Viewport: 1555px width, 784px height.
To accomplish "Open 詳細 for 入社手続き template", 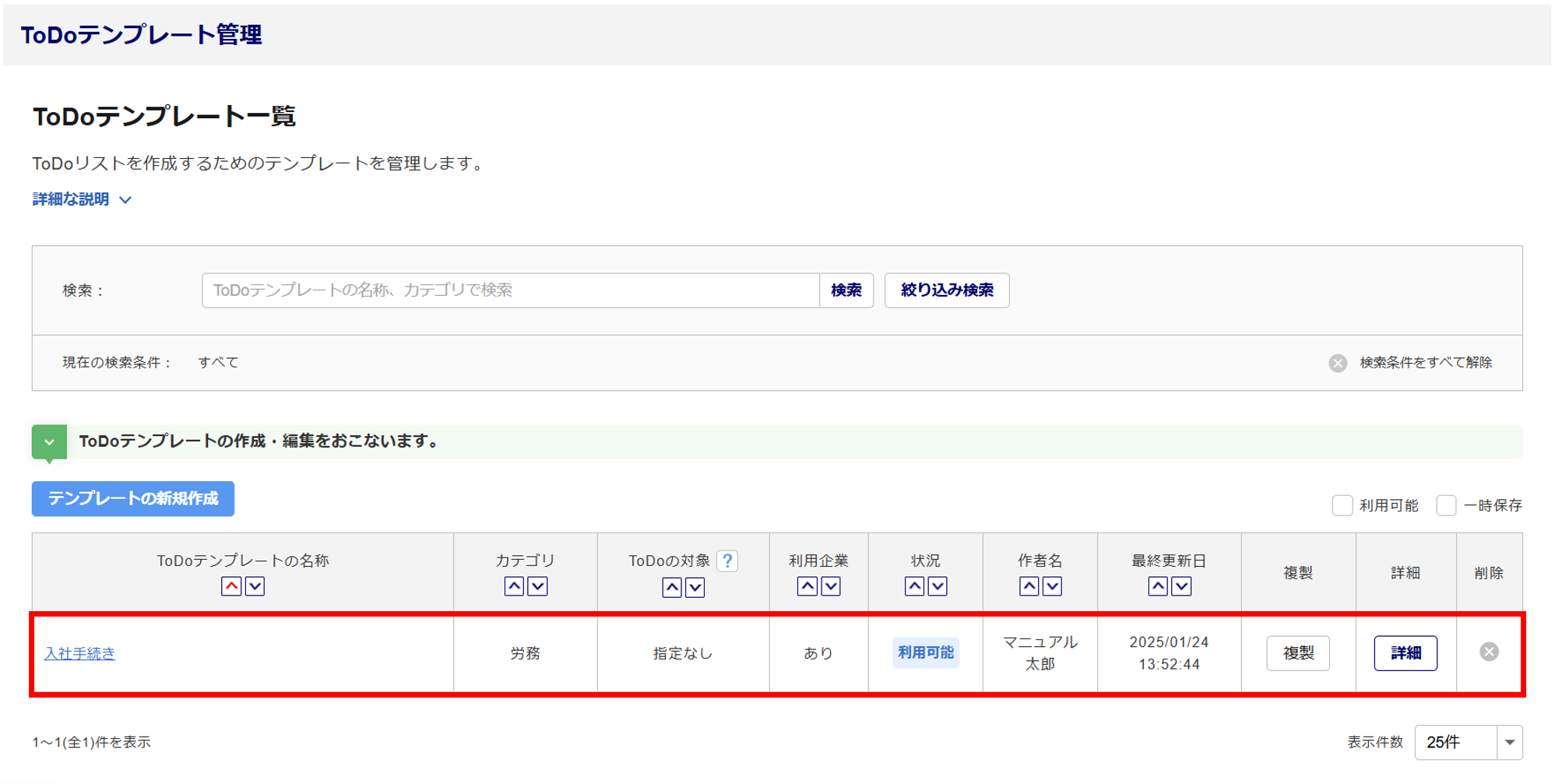I will point(1405,653).
